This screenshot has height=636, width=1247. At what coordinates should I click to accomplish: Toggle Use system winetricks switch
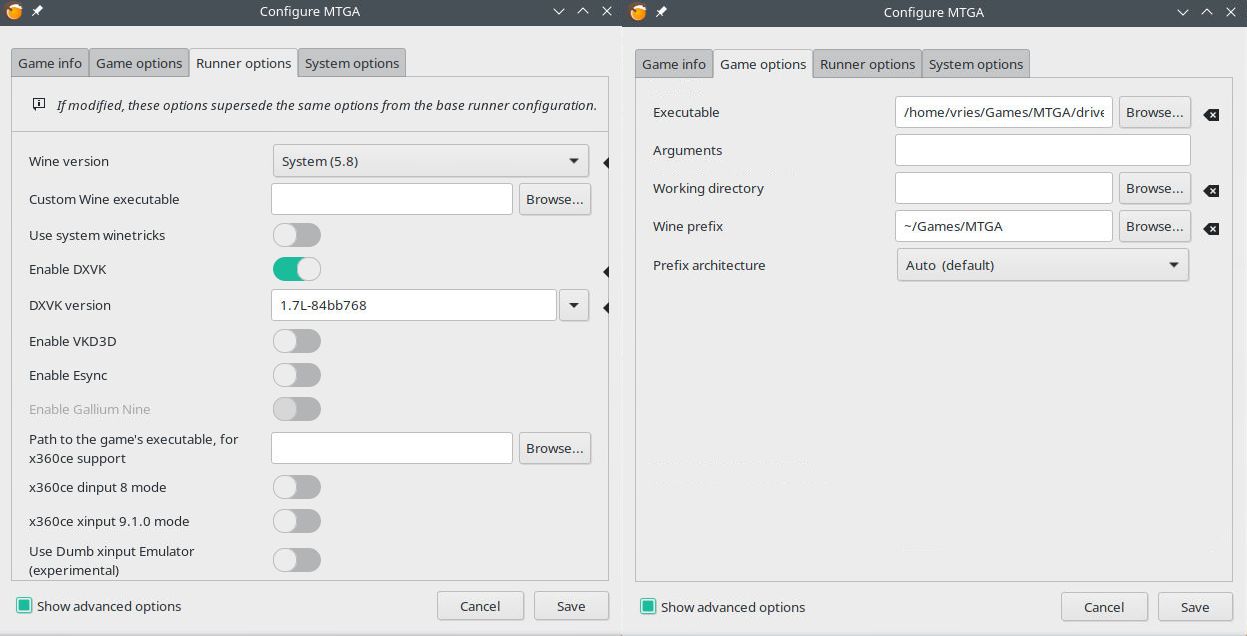pos(297,235)
